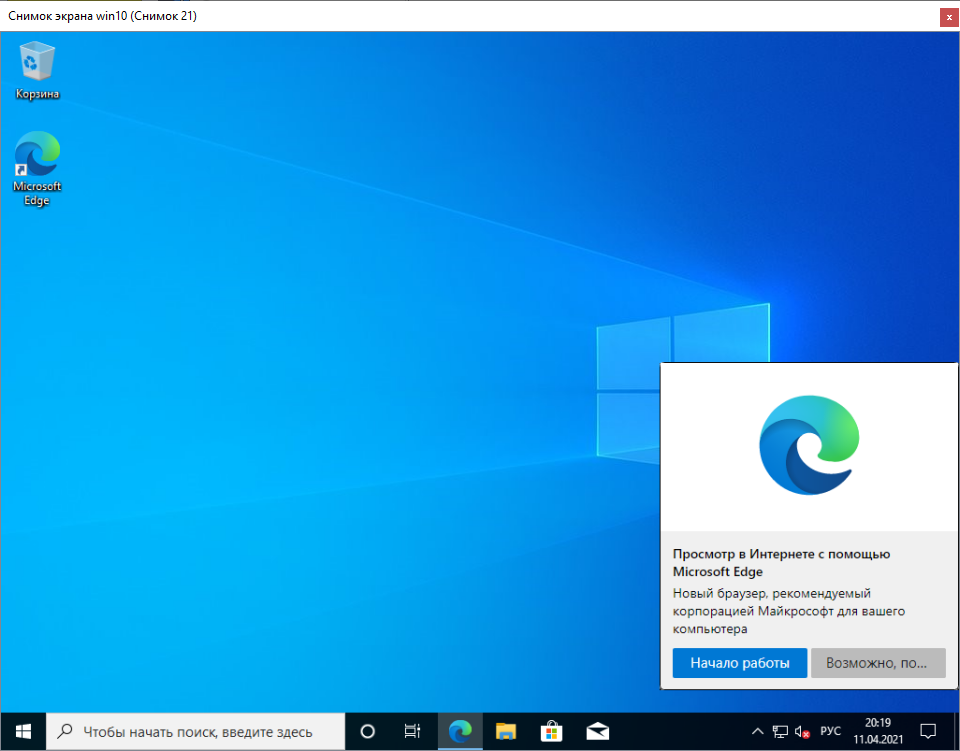The width and height of the screenshot is (960, 751).
Task: Click the Edge logo in the notification popup
Action: tap(809, 446)
